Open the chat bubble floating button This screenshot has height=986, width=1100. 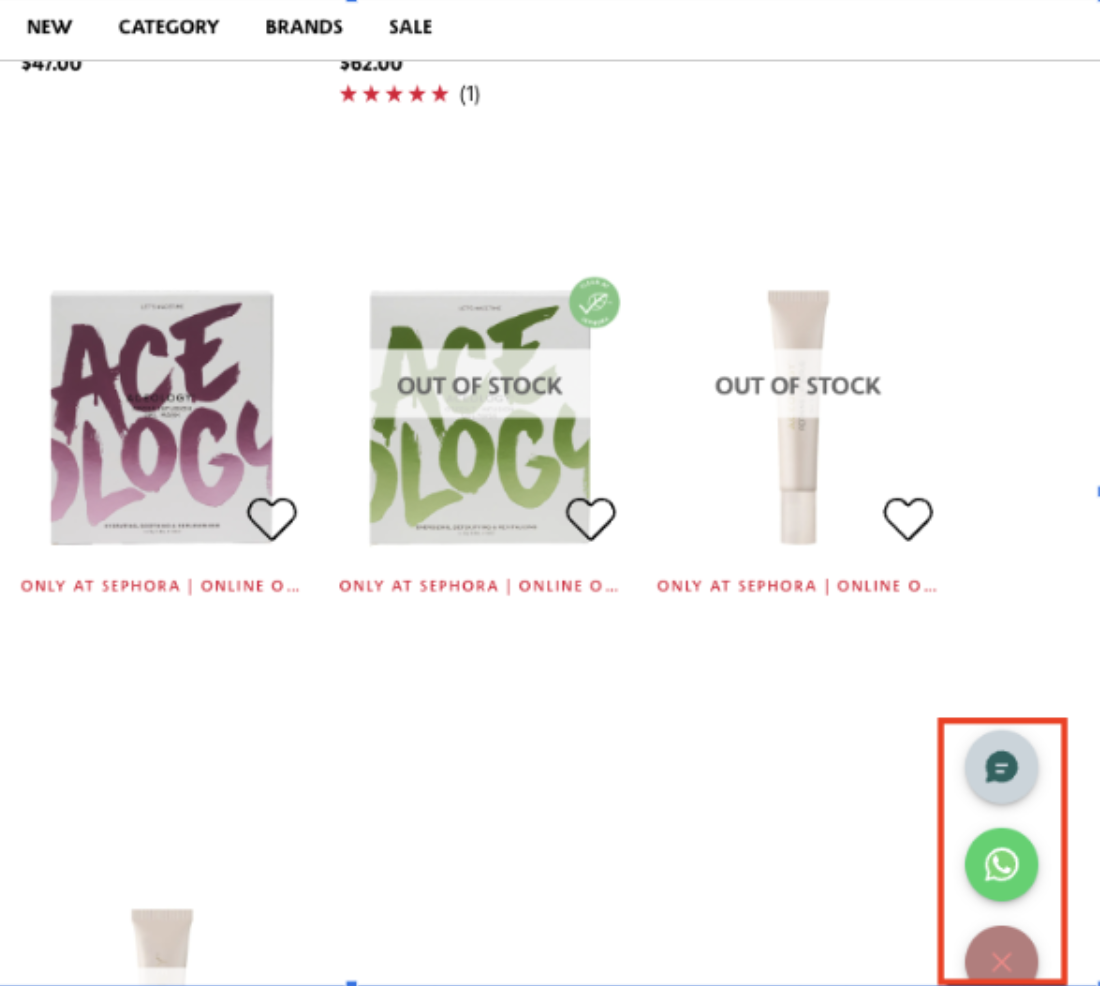[1001, 767]
